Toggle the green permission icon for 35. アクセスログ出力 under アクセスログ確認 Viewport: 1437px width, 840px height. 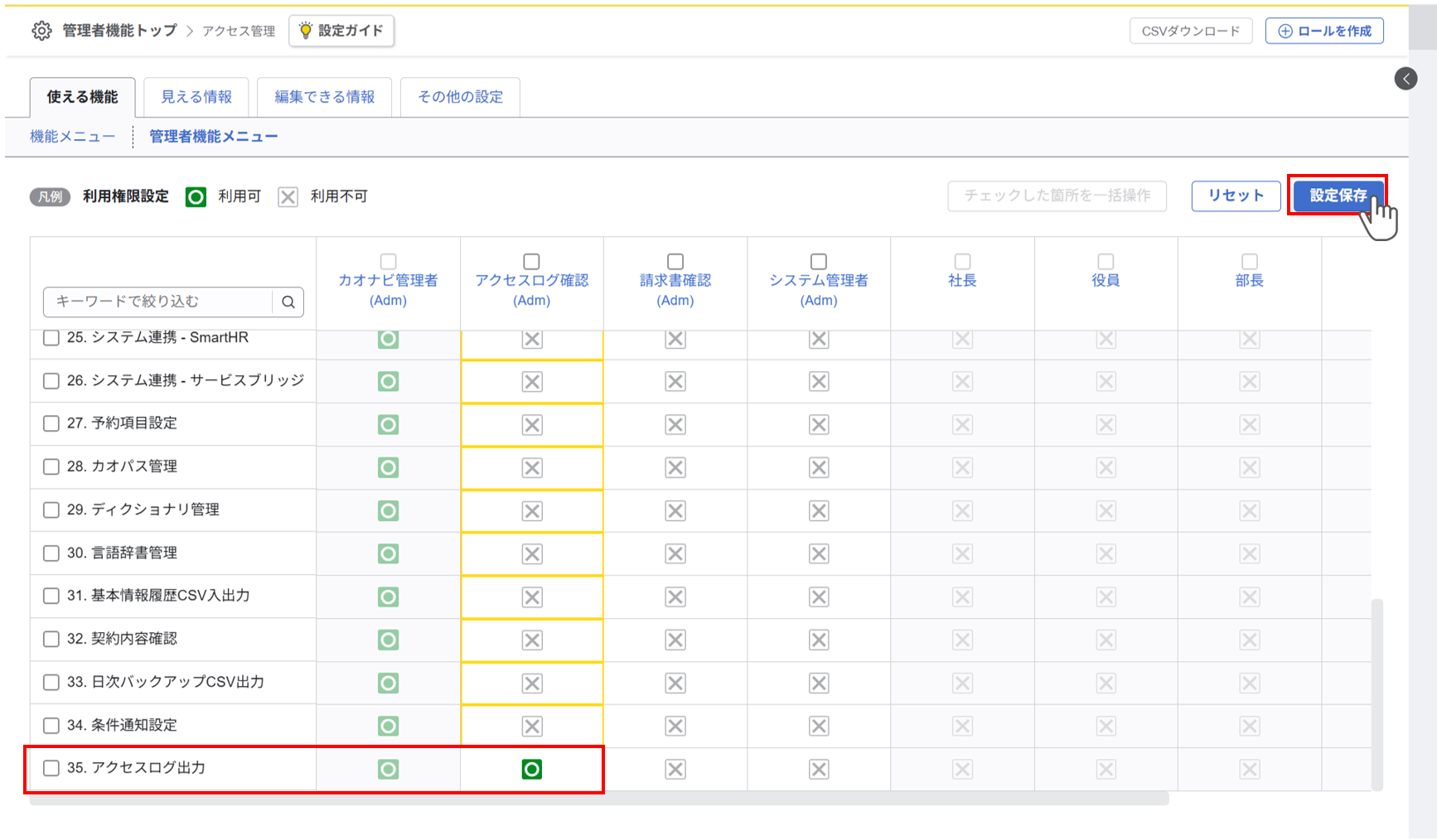click(531, 770)
